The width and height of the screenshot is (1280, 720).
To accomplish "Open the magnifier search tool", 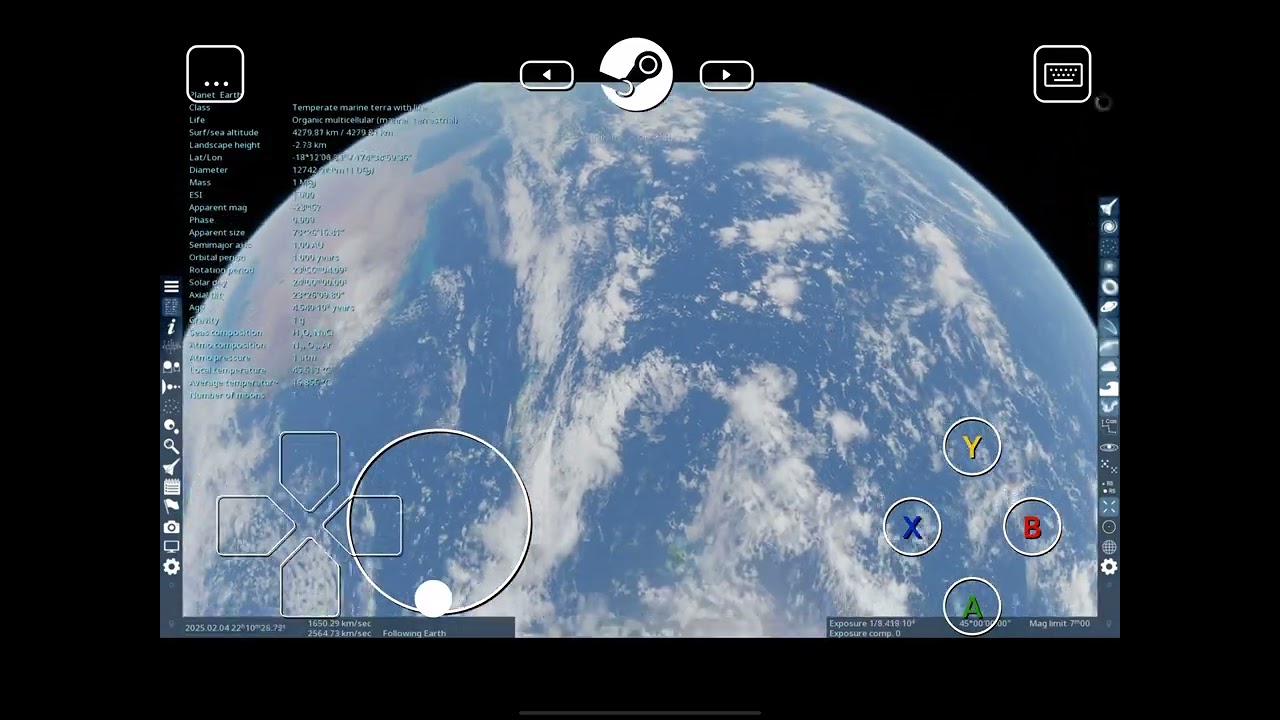I will pyautogui.click(x=171, y=446).
